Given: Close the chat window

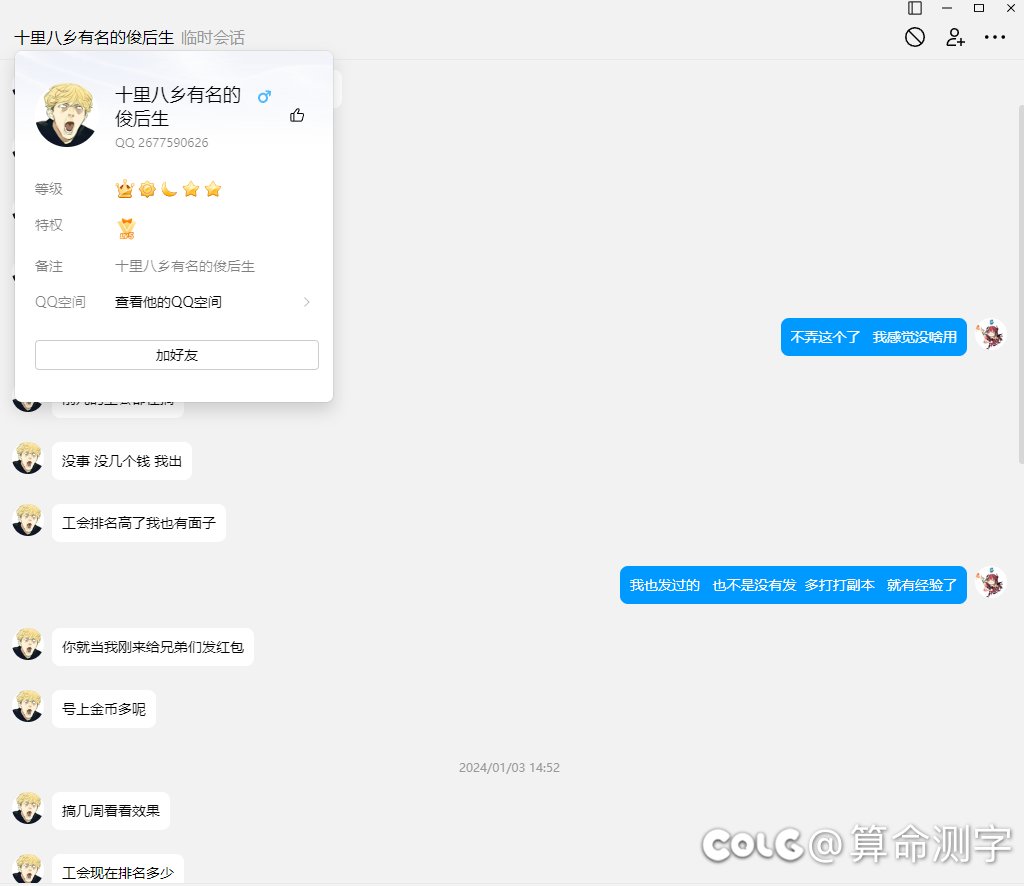Looking at the screenshot, I should [x=1010, y=8].
